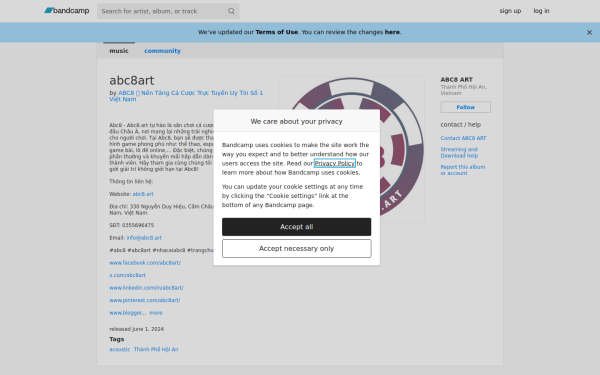Expand description with the more link

(x=156, y=313)
